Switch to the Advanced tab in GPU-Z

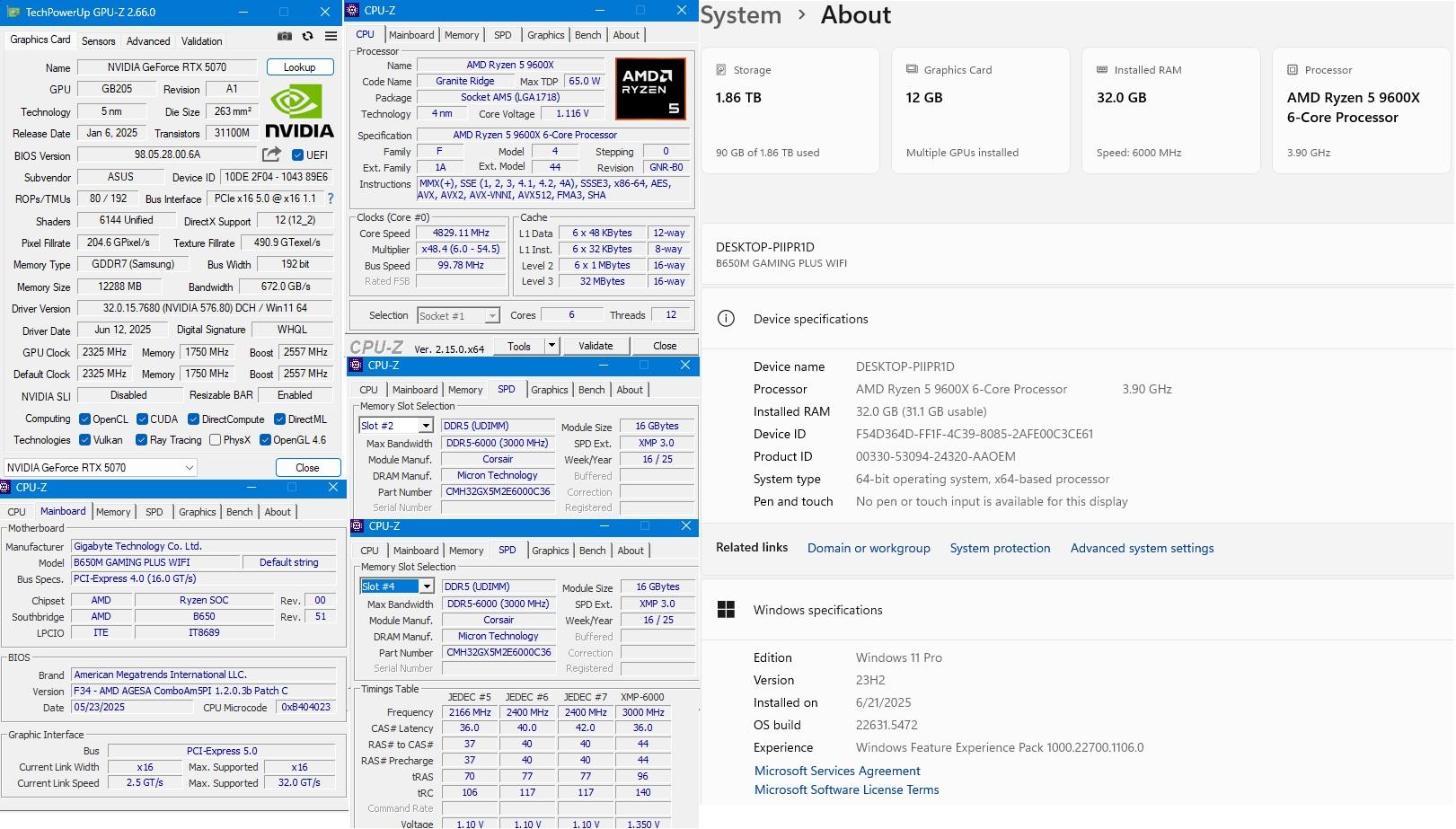[x=148, y=41]
